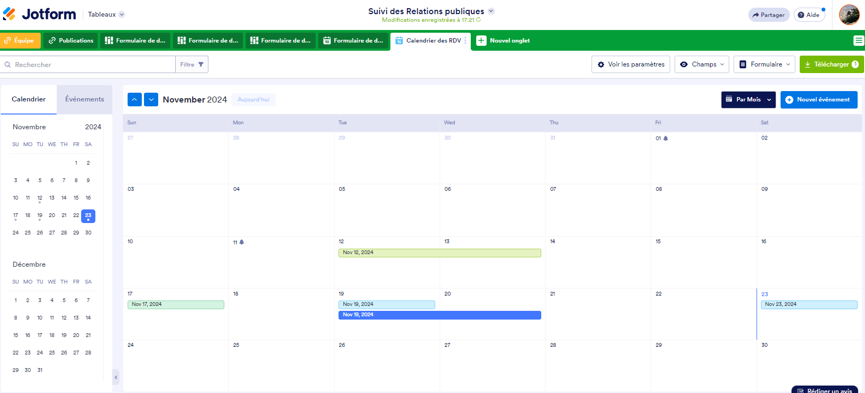Open the Calendrier des RDV tab options menu
The height and width of the screenshot is (393, 865).
(465, 40)
